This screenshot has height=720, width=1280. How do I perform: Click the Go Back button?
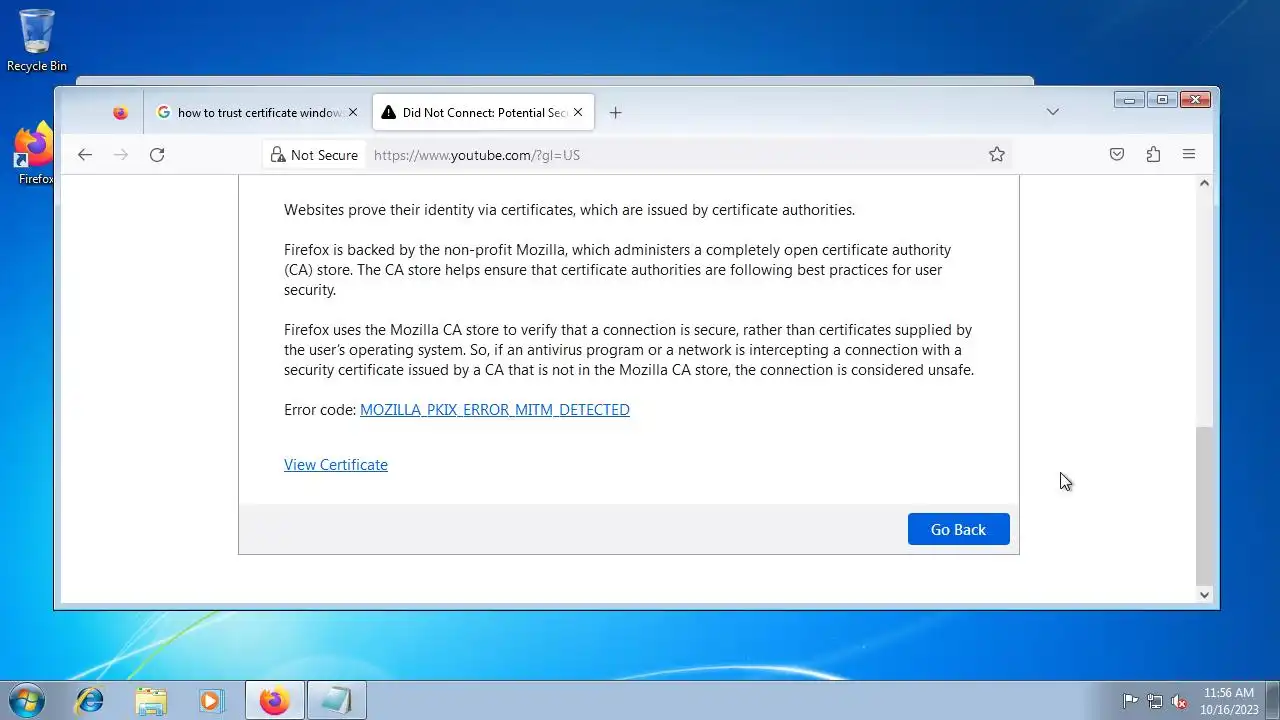pos(958,529)
